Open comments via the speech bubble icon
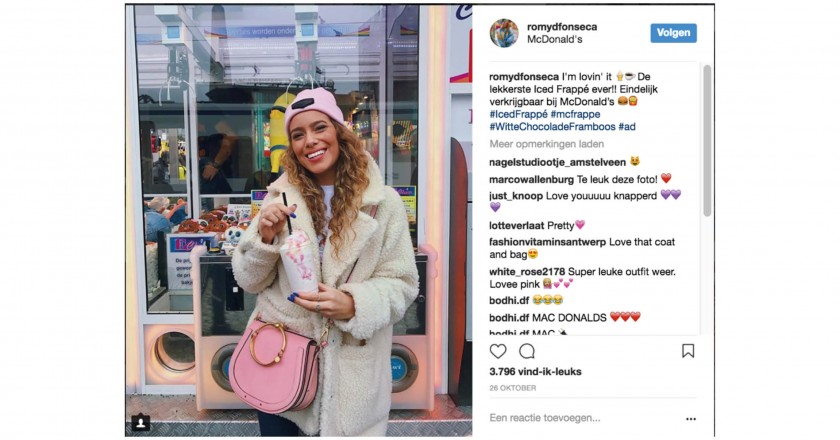Screen dimensions: 840x440 click(x=527, y=351)
